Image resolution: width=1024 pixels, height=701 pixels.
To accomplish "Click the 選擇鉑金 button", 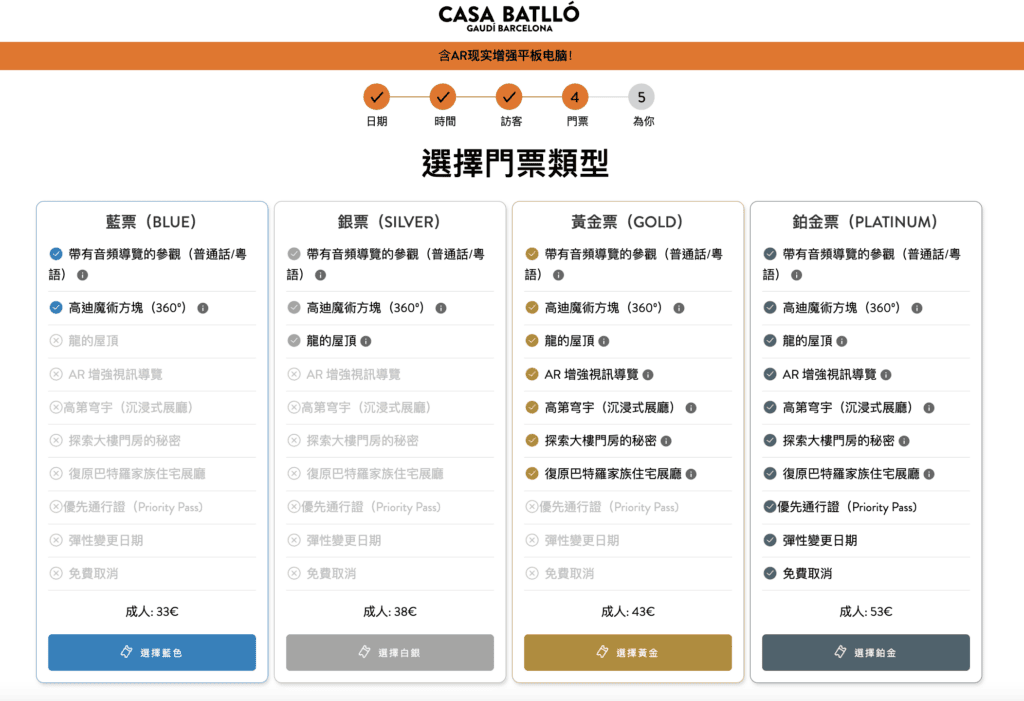I will click(866, 652).
